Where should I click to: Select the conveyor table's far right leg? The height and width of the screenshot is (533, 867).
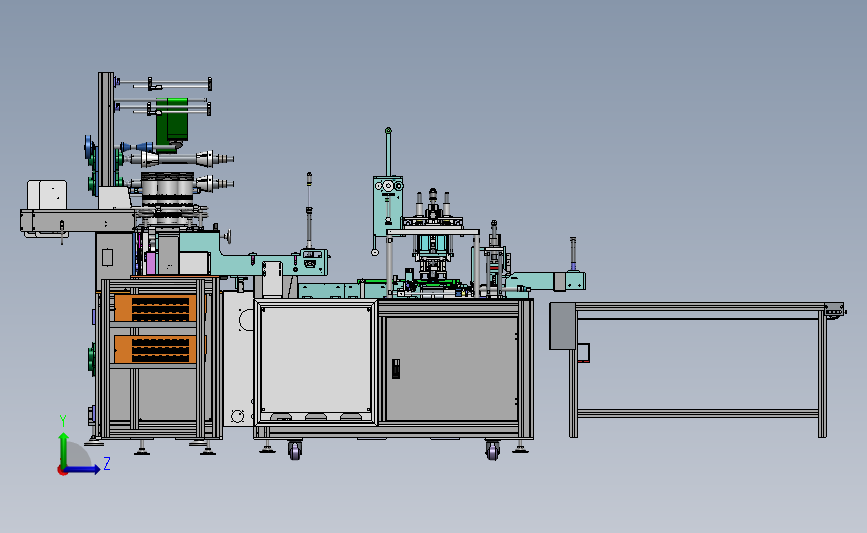[823, 374]
